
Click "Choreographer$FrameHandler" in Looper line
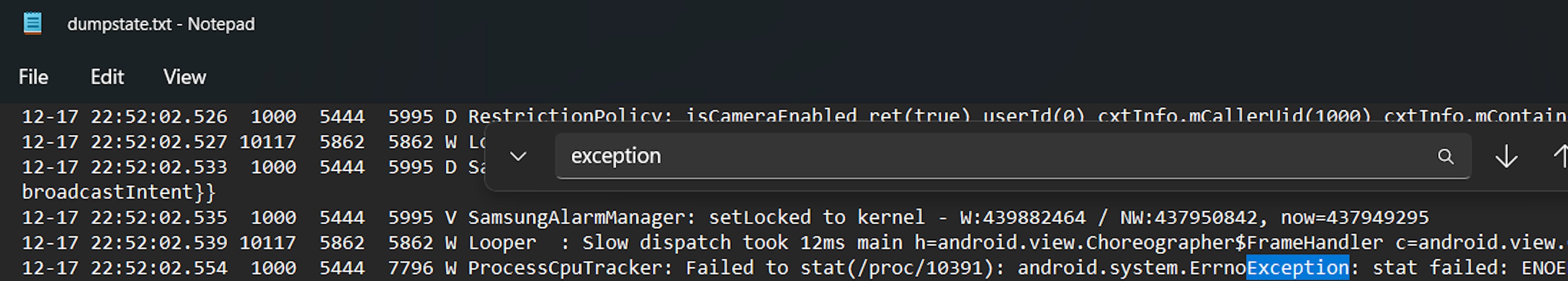point(1234,243)
